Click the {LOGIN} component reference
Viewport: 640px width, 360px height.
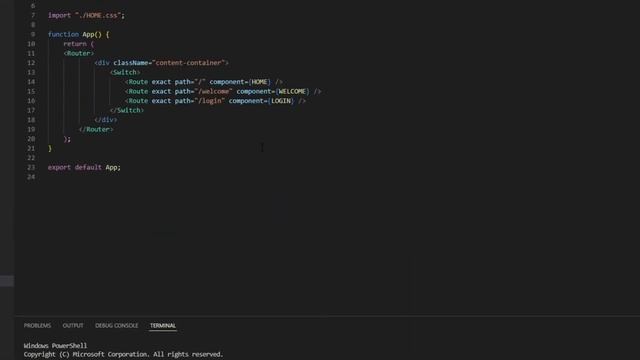(281, 101)
